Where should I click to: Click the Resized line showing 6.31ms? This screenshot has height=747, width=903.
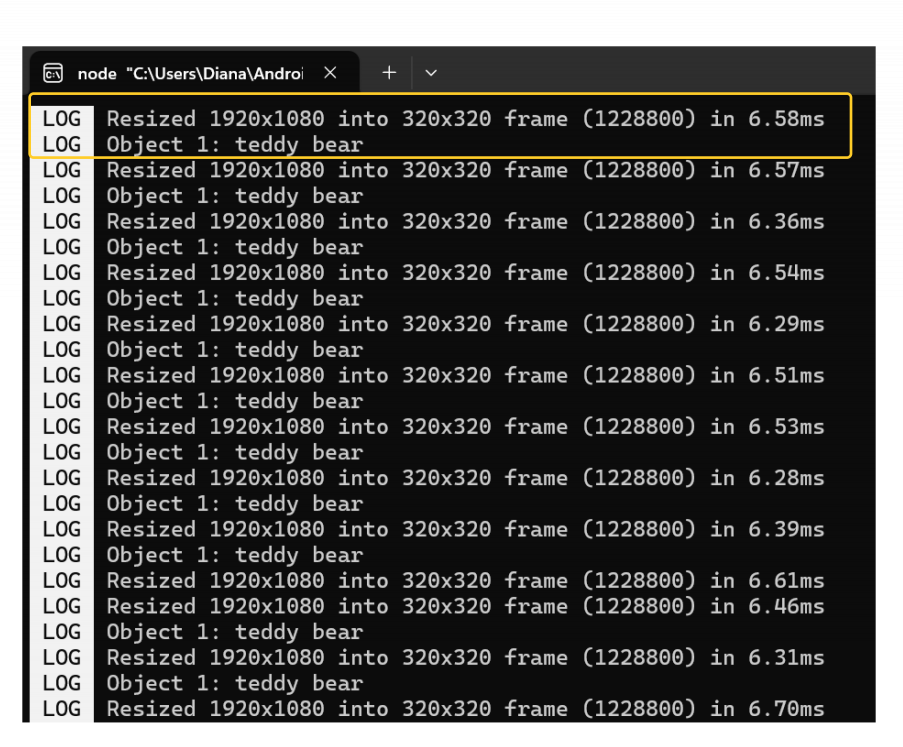(465, 658)
